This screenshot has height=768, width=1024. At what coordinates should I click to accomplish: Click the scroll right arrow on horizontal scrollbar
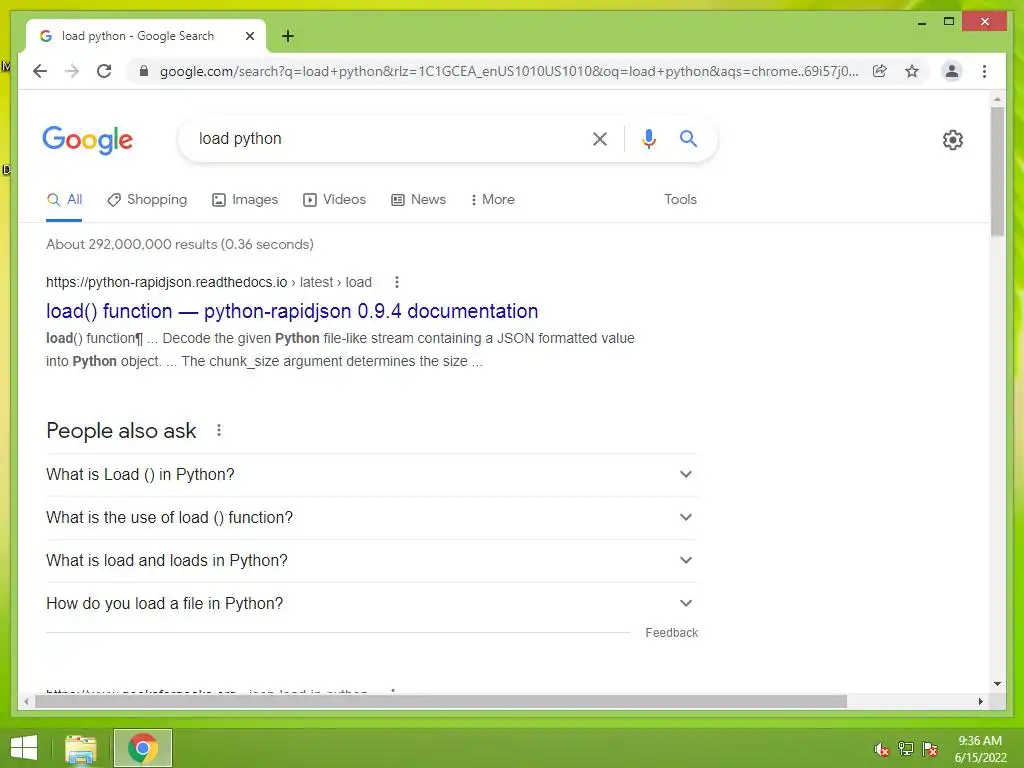coord(980,701)
